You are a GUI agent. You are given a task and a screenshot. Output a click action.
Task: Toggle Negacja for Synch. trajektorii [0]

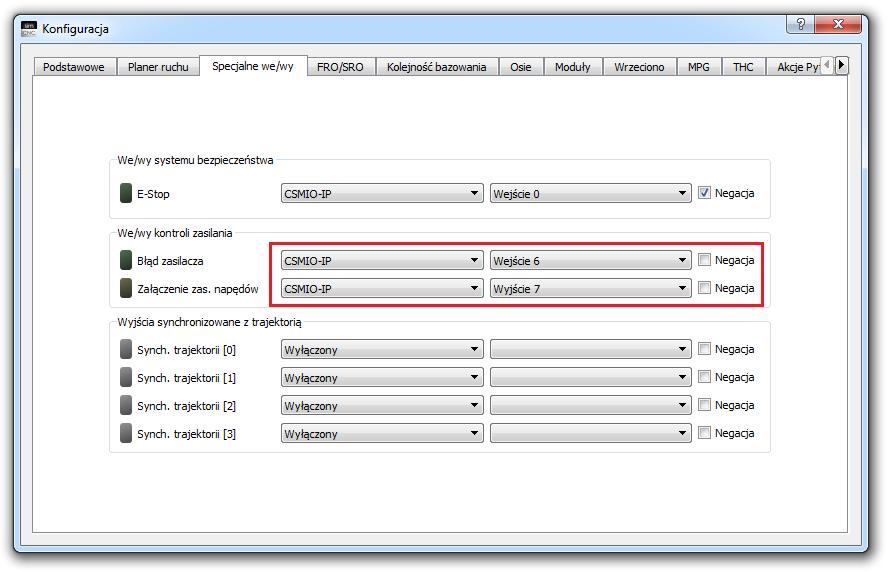704,349
